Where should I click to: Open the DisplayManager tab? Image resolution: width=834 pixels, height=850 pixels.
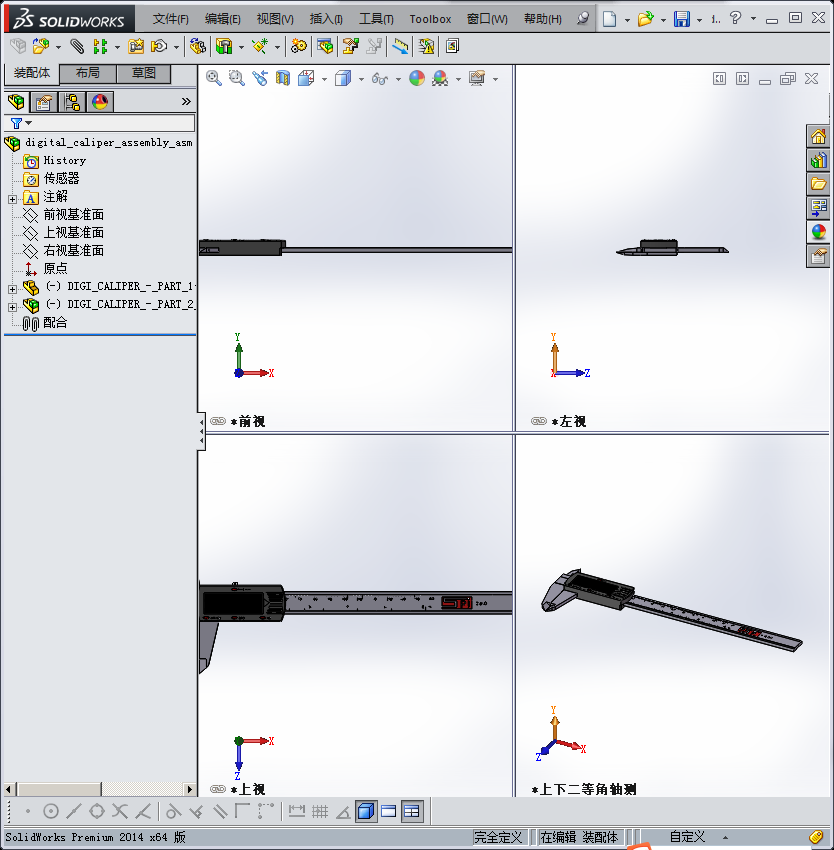point(100,101)
